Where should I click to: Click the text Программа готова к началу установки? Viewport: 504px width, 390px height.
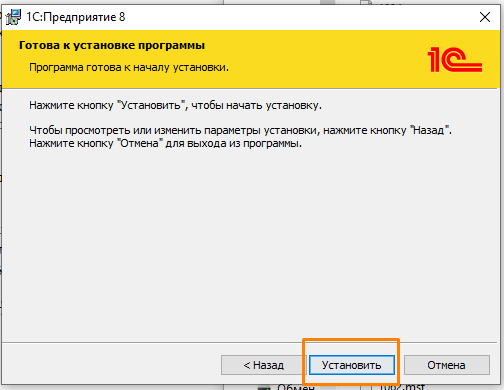pos(129,67)
